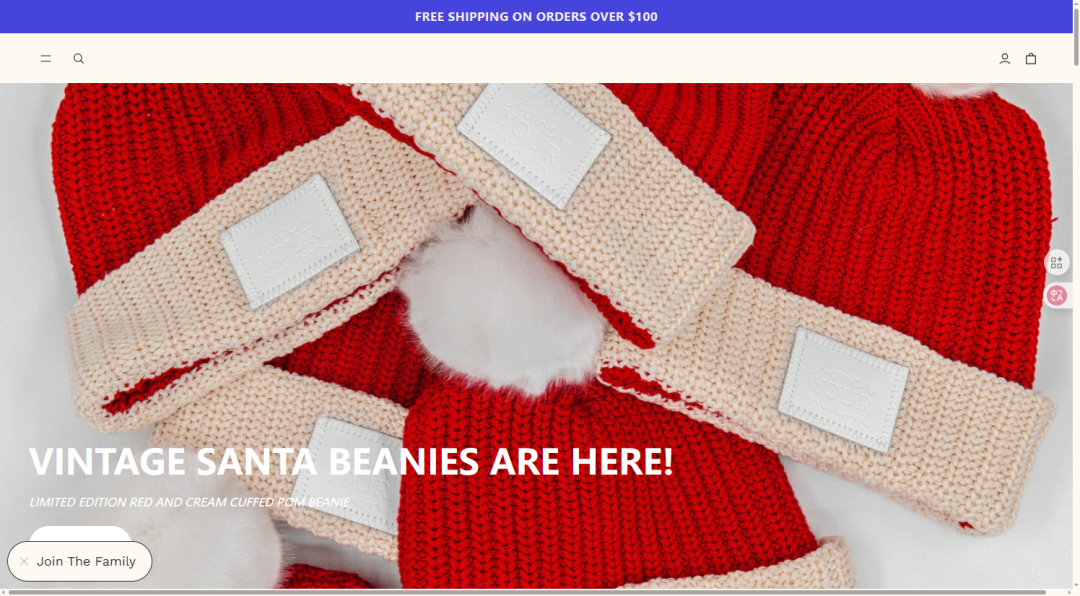The image size is (1080, 596).
Task: Click the floating grid apps icon
Action: 1056,263
